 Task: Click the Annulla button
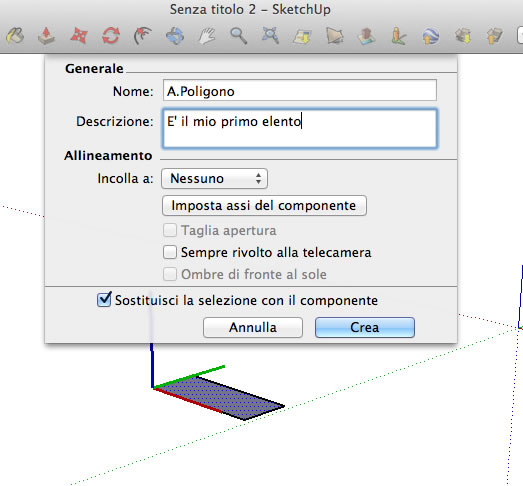[x=253, y=327]
